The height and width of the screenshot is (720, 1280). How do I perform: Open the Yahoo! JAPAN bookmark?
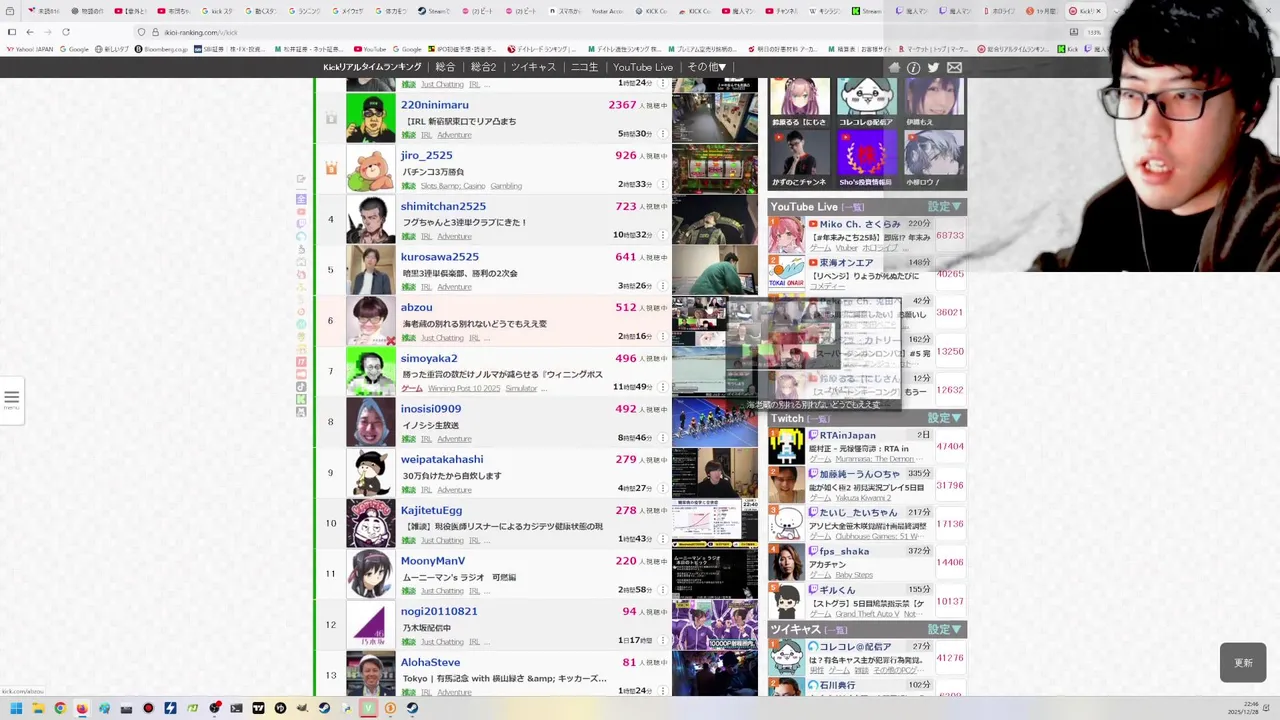click(31, 49)
